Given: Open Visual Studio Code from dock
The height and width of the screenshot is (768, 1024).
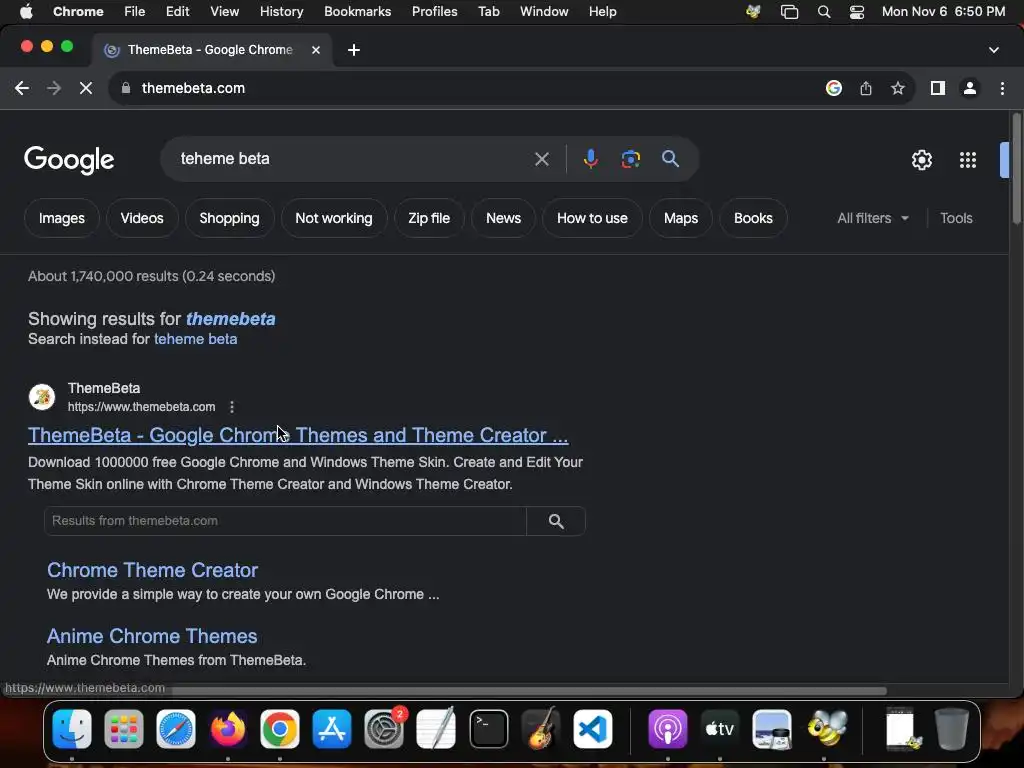Looking at the screenshot, I should tap(592, 729).
